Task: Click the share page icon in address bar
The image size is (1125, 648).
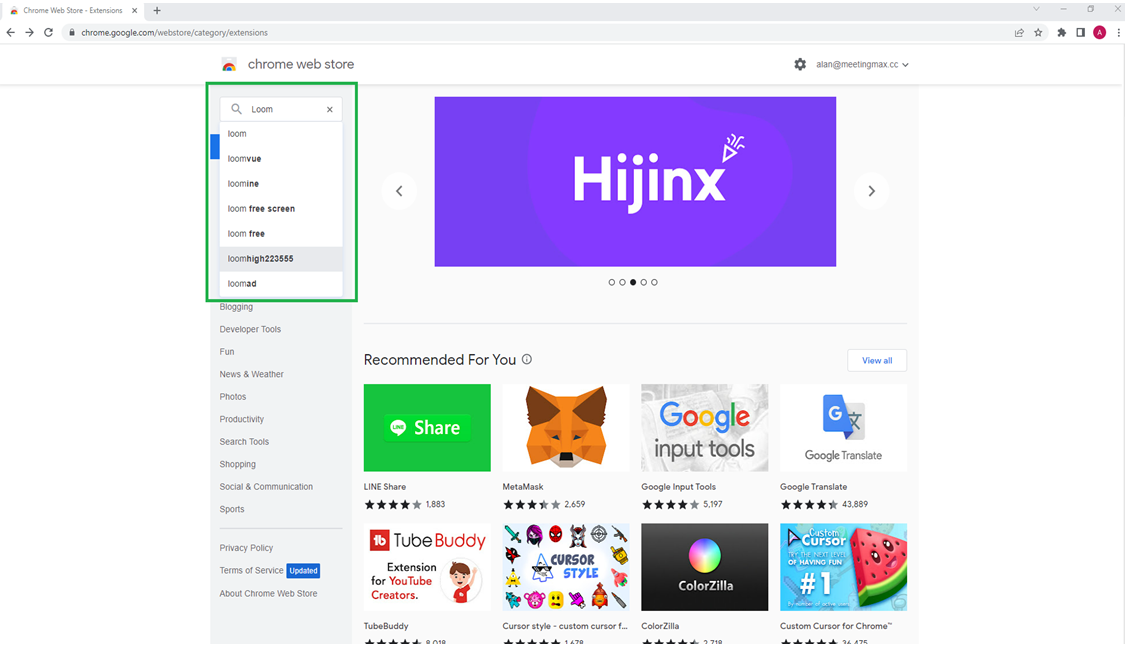Action: pyautogui.click(x=1019, y=32)
